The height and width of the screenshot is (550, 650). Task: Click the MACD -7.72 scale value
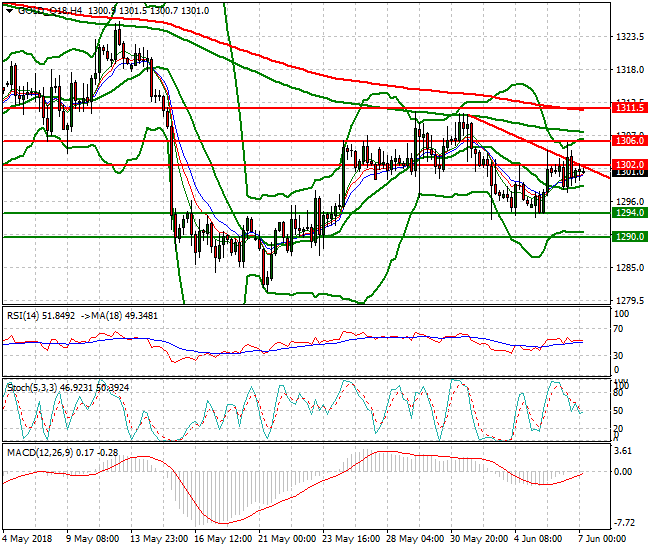(623, 523)
